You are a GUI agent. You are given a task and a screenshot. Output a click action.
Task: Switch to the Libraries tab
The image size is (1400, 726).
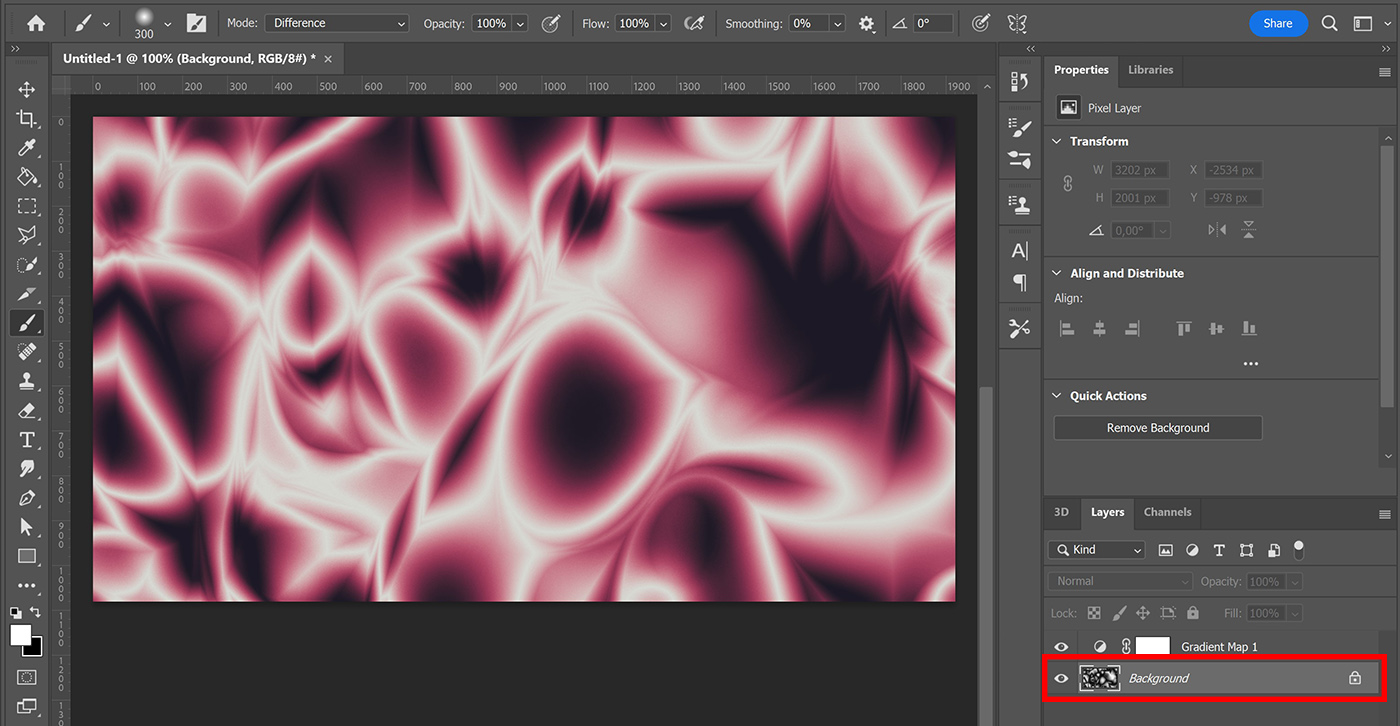pyautogui.click(x=1150, y=70)
